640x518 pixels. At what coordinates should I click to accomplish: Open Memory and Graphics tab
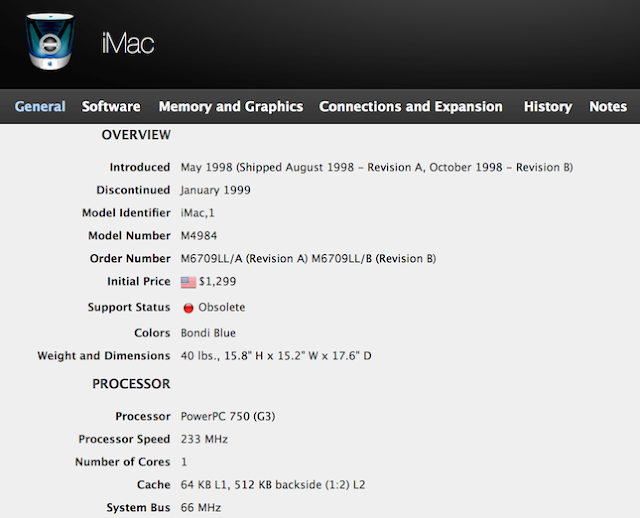(x=231, y=107)
